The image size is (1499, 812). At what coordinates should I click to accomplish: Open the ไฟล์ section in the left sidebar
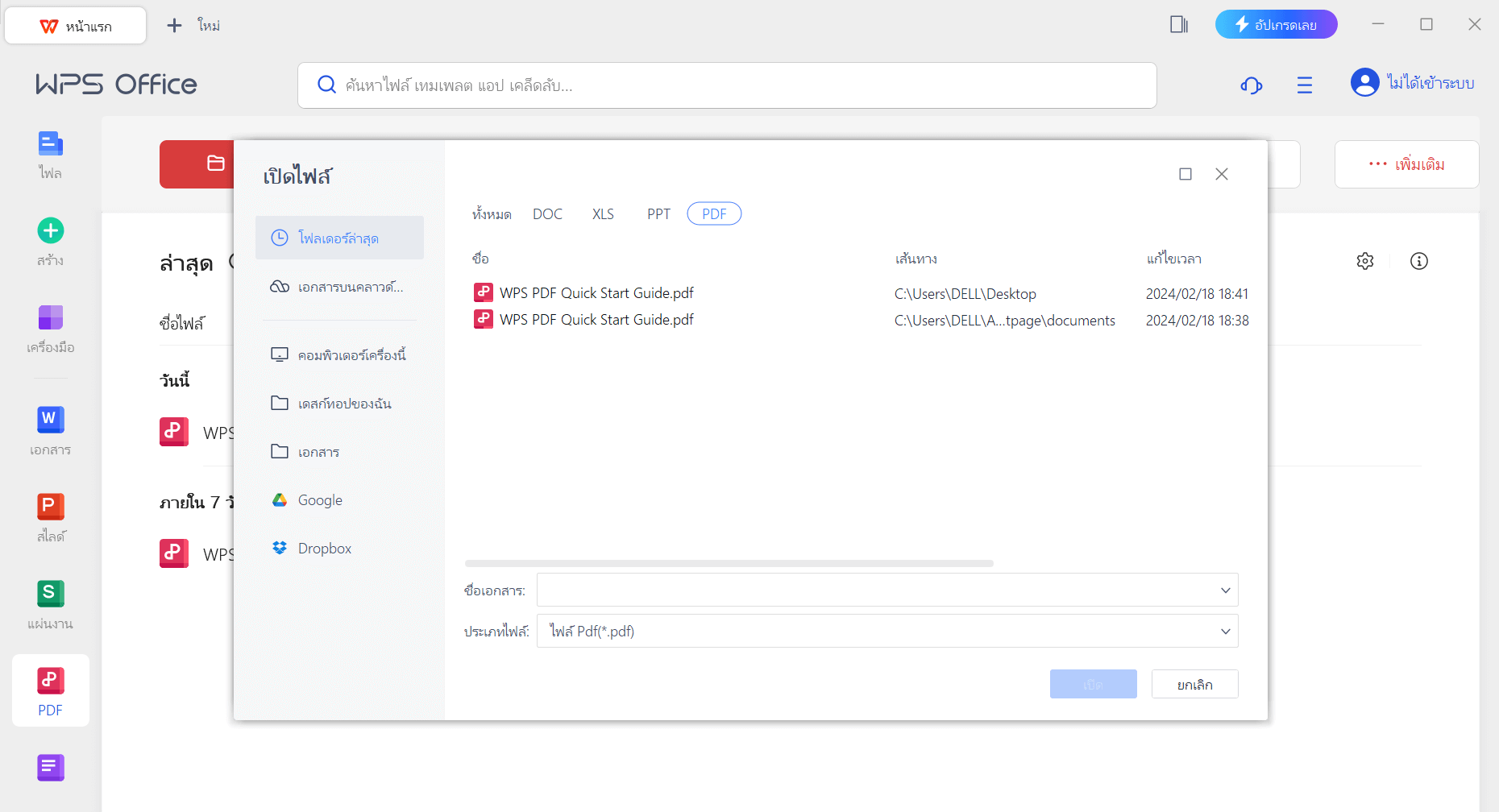click(x=50, y=155)
